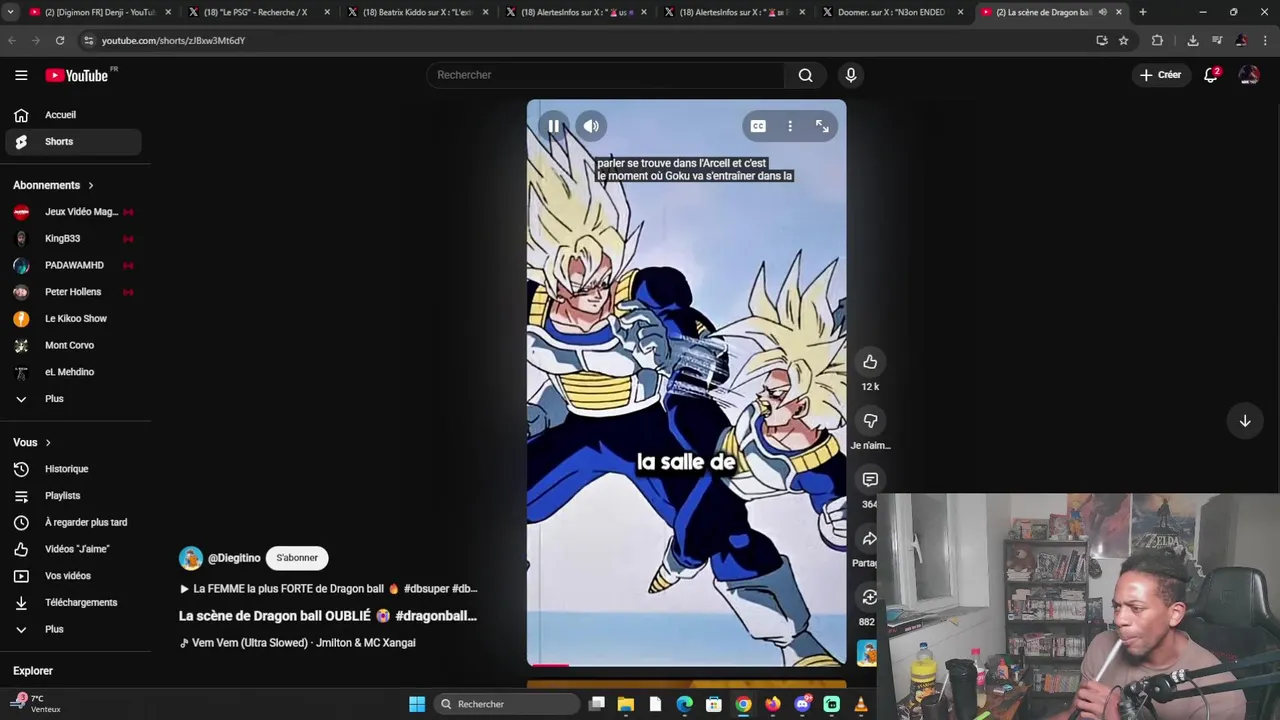This screenshot has width=1280, height=720.
Task: Open the La FEMME la plus FORTE video link
Action: pyautogui.click(x=329, y=589)
